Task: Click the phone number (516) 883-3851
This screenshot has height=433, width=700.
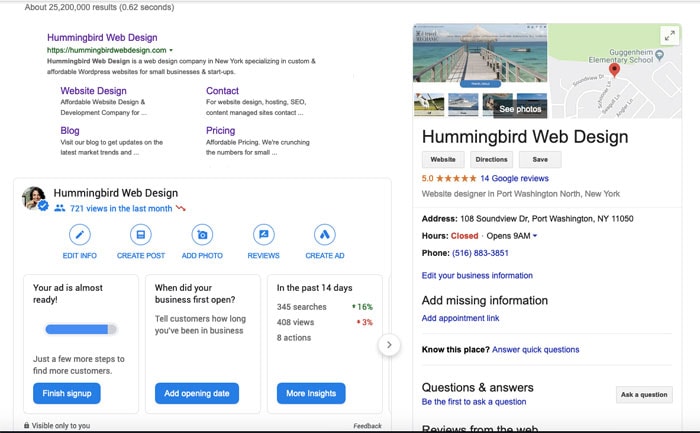Action: [x=480, y=253]
